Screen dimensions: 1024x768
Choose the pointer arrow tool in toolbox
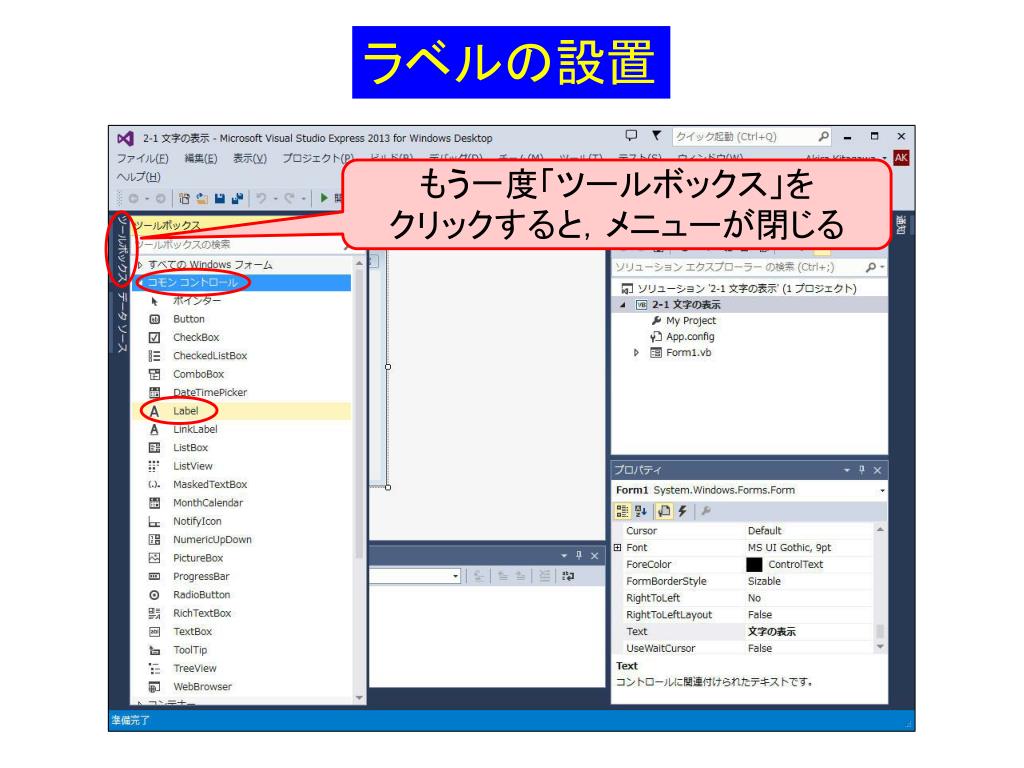(155, 301)
